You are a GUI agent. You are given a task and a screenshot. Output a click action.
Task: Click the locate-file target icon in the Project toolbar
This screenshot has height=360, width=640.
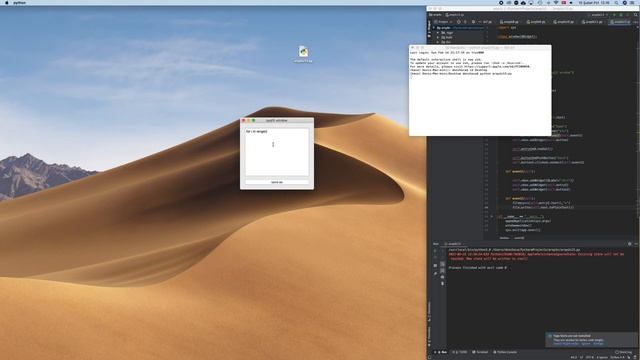[x=458, y=22]
